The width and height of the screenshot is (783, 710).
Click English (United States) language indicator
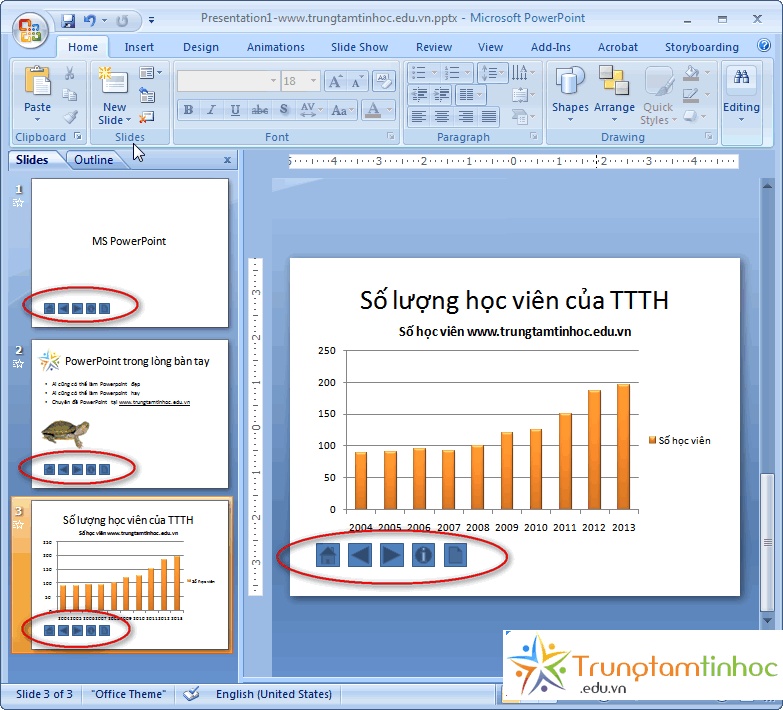click(274, 694)
